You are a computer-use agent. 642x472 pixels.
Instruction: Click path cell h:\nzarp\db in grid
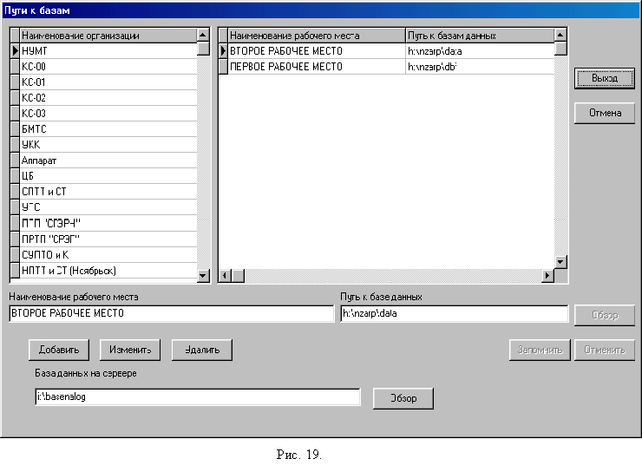(x=480, y=66)
